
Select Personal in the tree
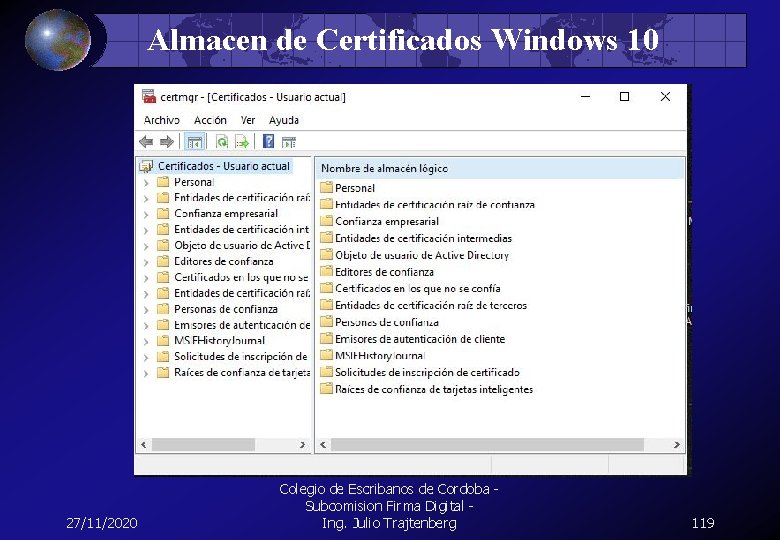(x=194, y=182)
